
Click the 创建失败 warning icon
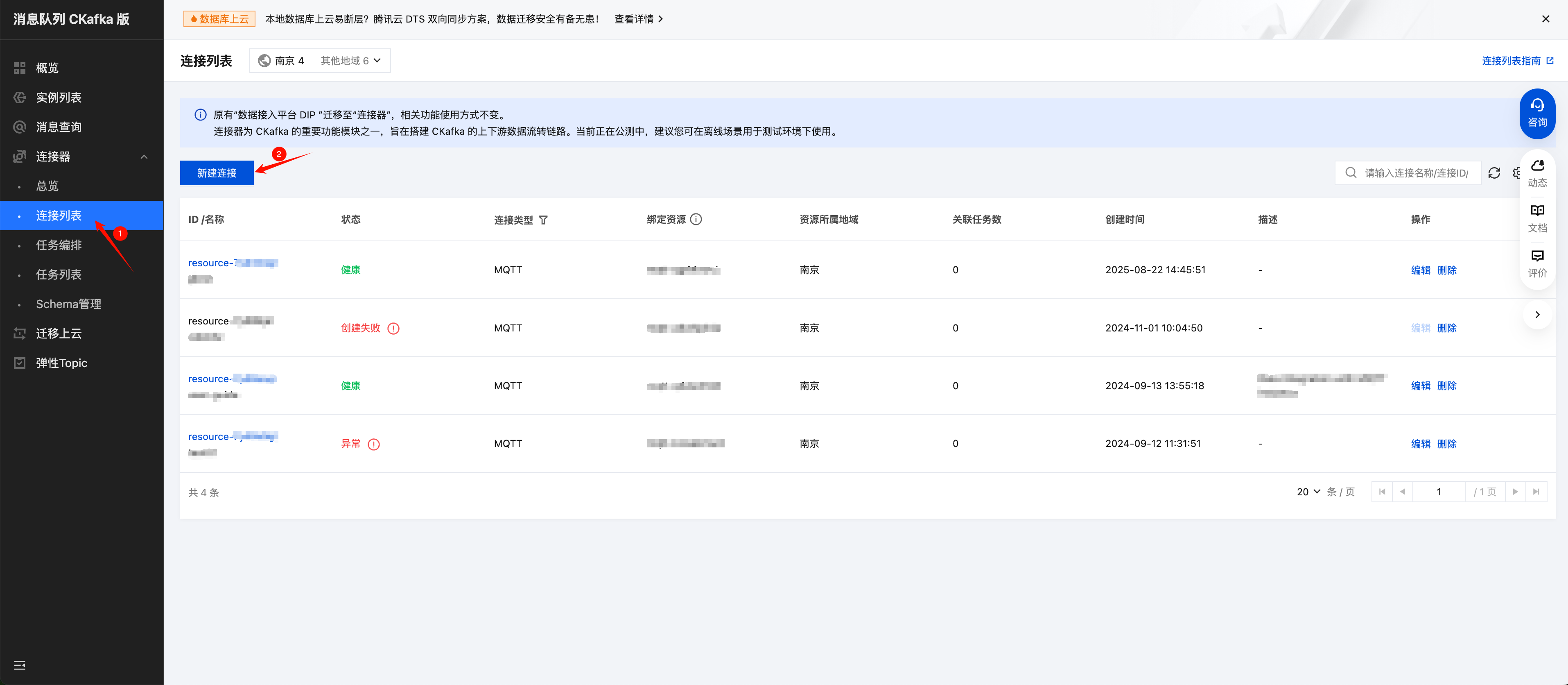click(x=393, y=328)
